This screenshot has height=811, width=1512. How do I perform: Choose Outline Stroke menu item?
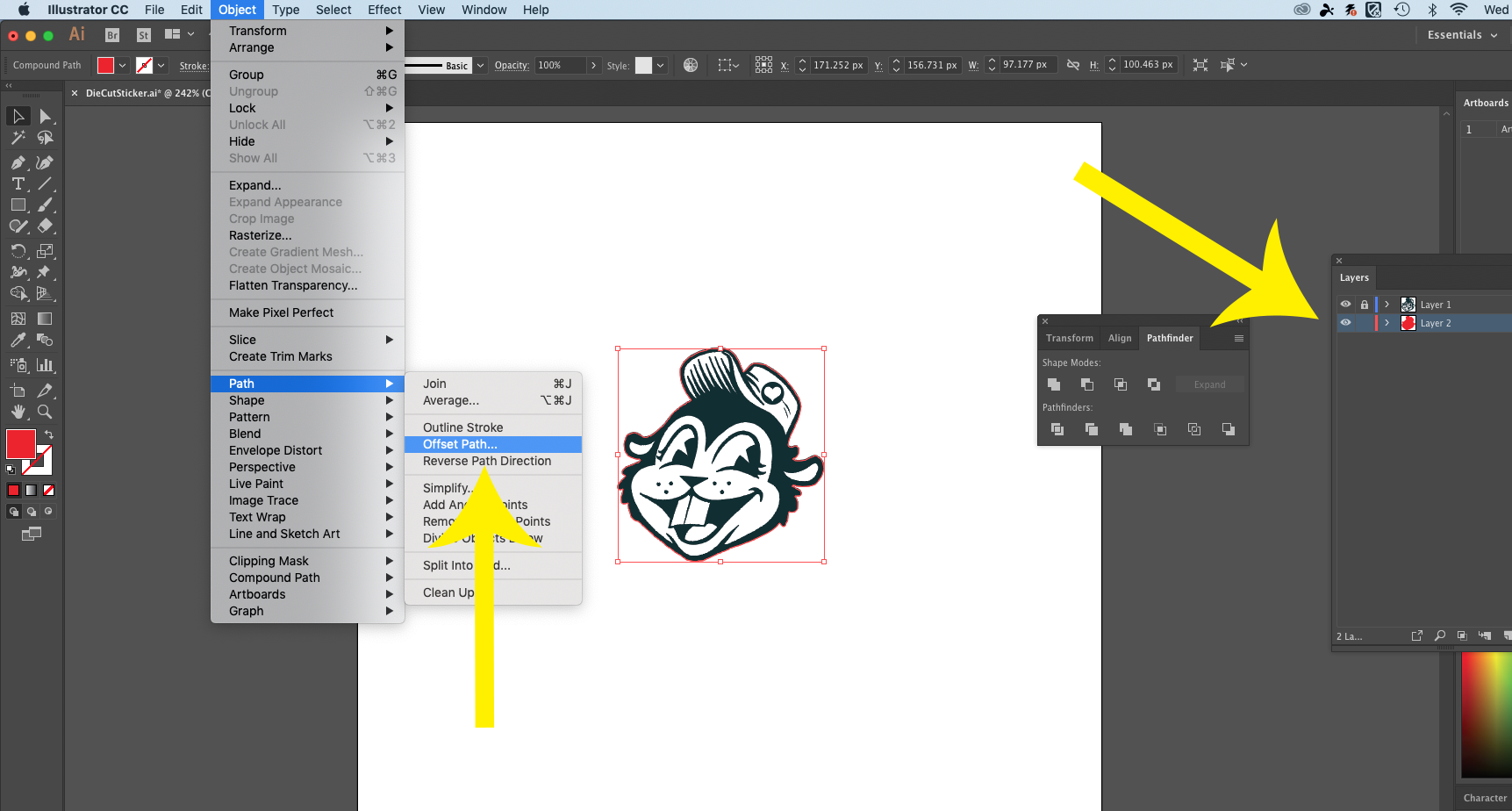(x=493, y=427)
